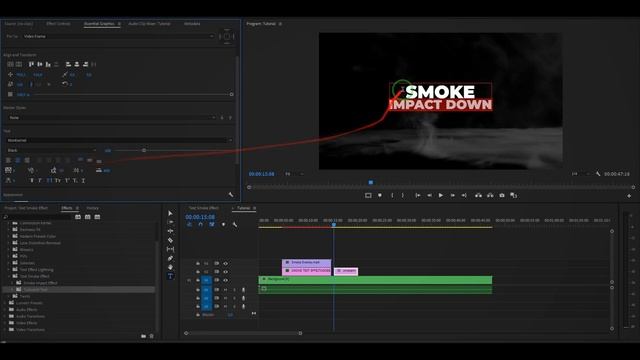Click the Lift button in Program monitor
The height and width of the screenshot is (360, 640).
point(478,196)
